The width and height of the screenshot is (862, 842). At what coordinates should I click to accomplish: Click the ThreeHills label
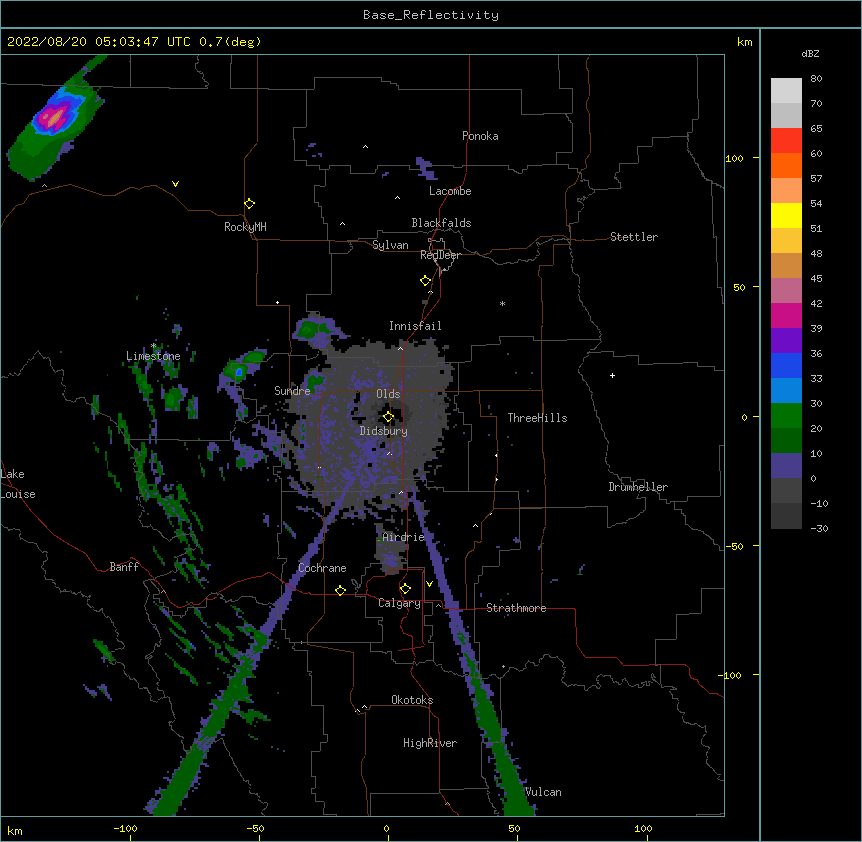537,418
